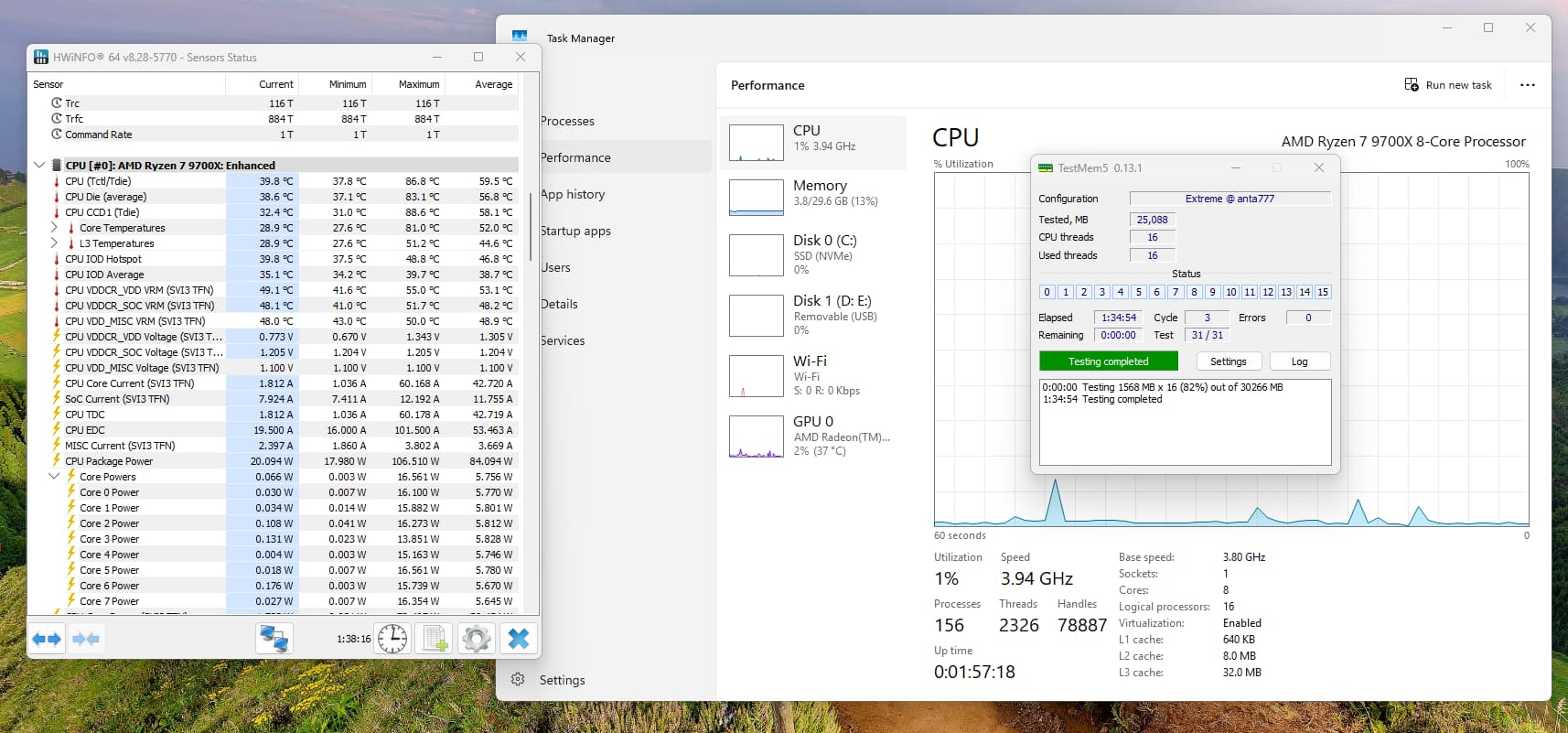1568x733 pixels.
Task: Reset sensor values with the clock icon
Action: pos(392,639)
